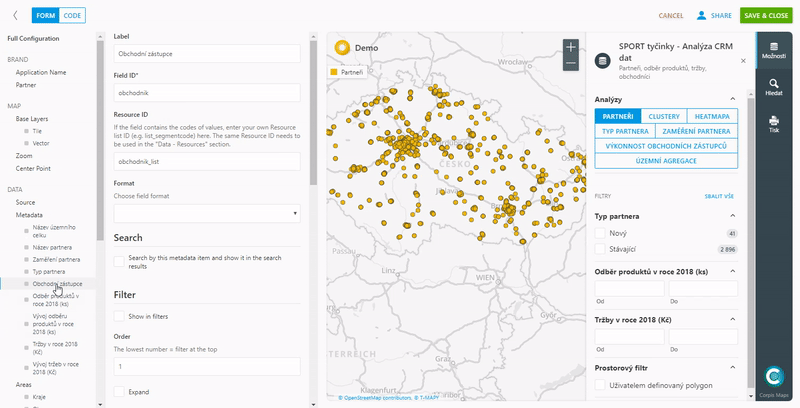The height and width of the screenshot is (408, 800).
Task: Open the Format field dropdown
Action: point(207,213)
